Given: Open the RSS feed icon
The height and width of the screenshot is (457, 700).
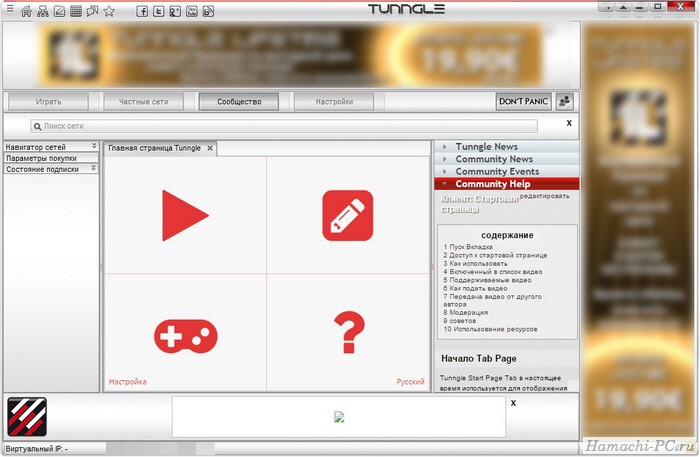Looking at the screenshot, I should point(208,11).
